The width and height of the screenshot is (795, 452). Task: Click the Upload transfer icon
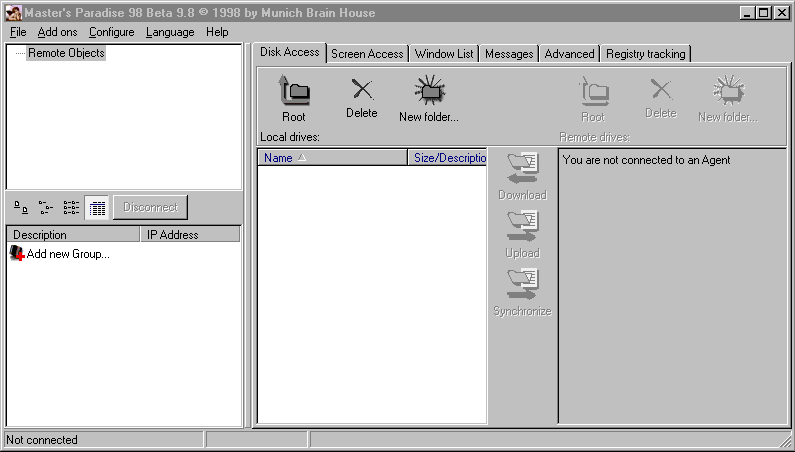pyautogui.click(x=522, y=225)
